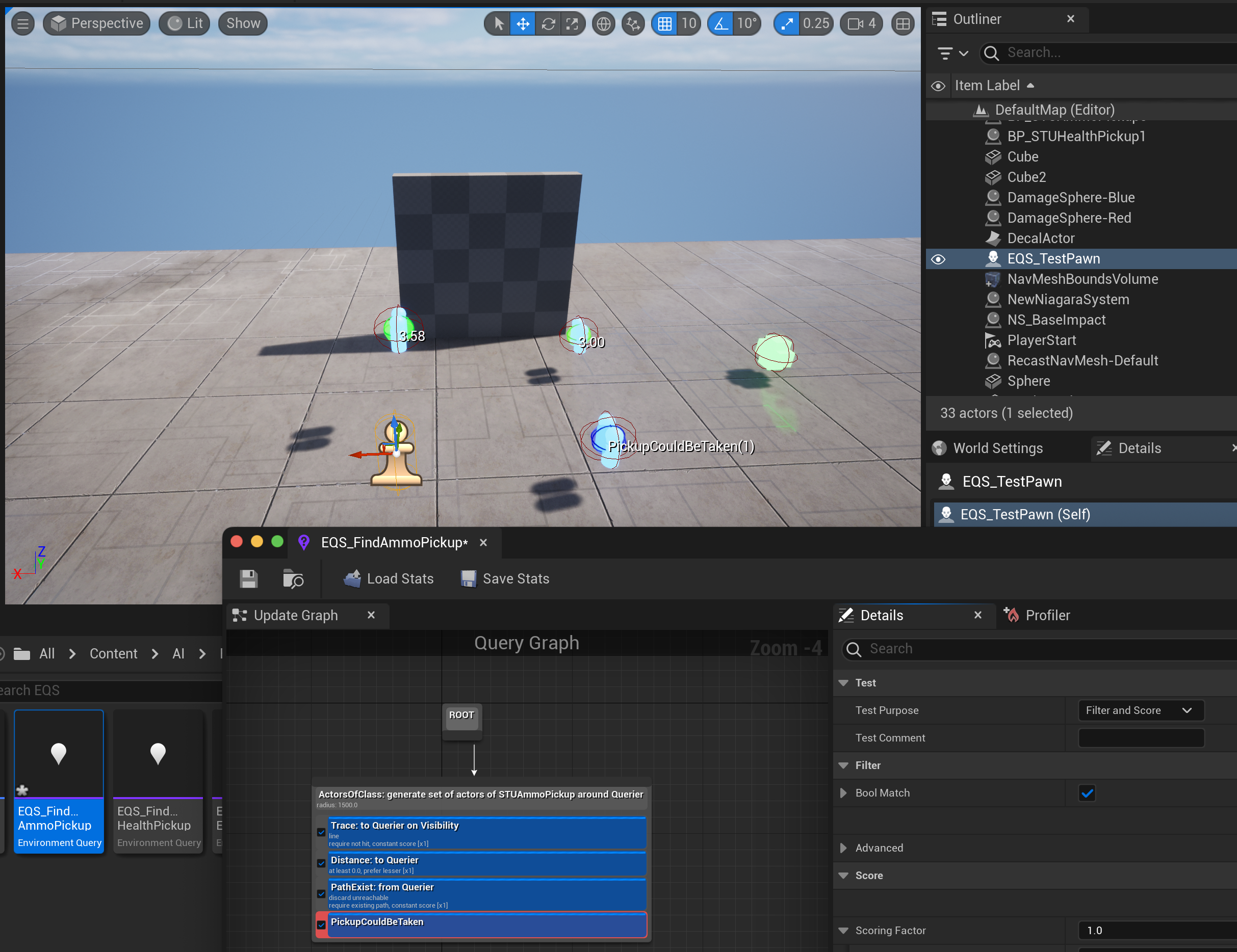
Task: Click Save Stats toolbar button
Action: coord(505,578)
